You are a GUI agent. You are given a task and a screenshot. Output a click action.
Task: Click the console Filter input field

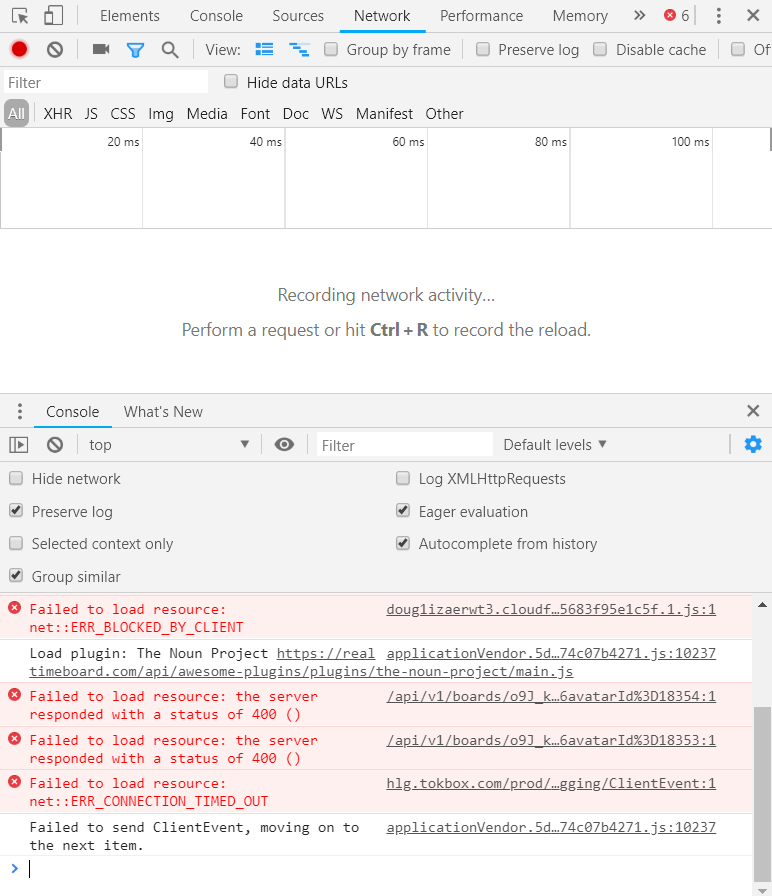405,445
